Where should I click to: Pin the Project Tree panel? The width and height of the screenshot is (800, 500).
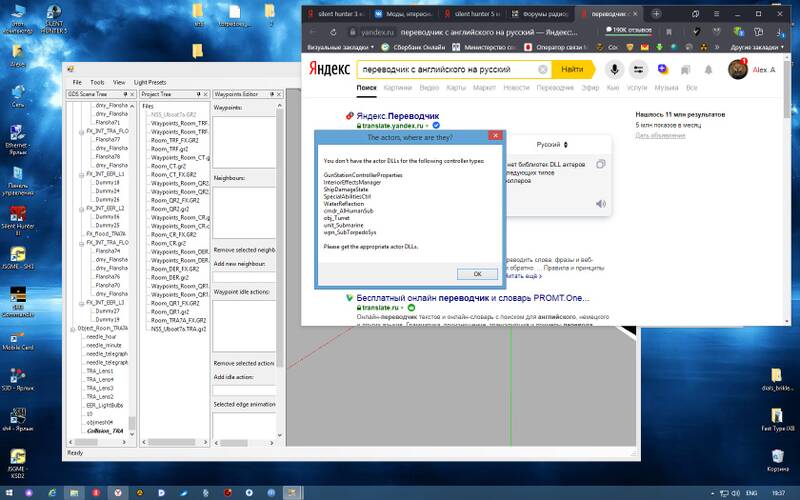(198, 94)
